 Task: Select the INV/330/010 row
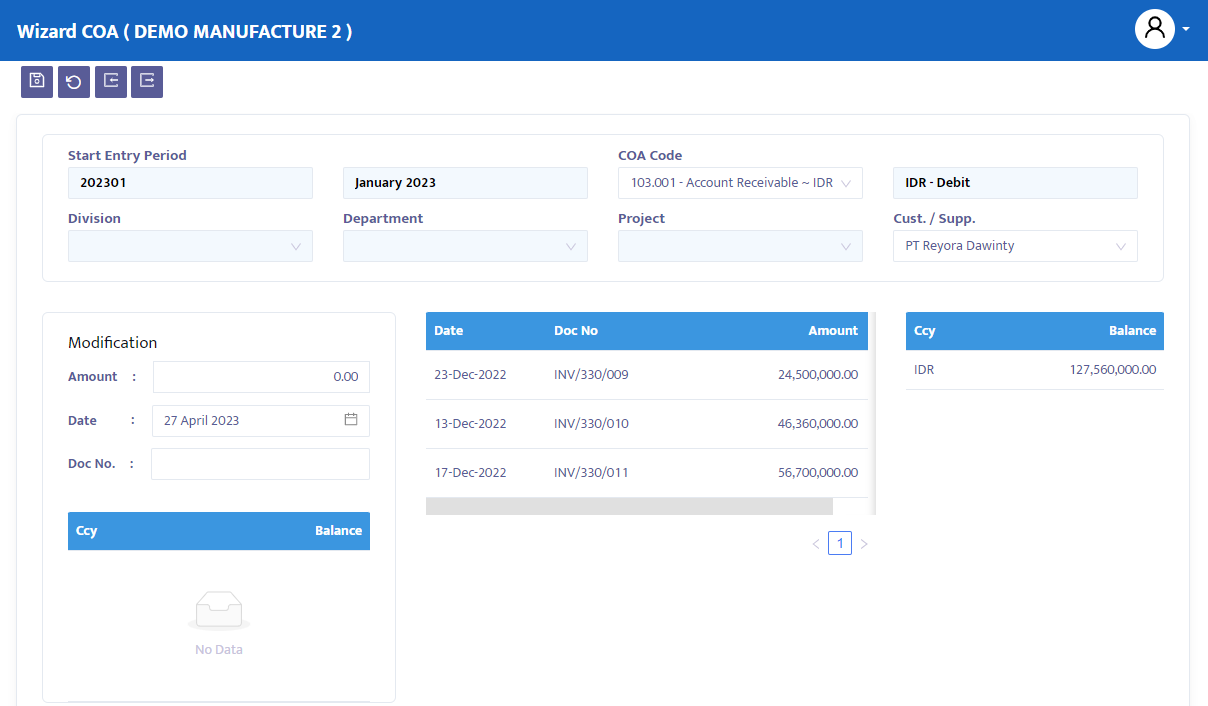647,424
